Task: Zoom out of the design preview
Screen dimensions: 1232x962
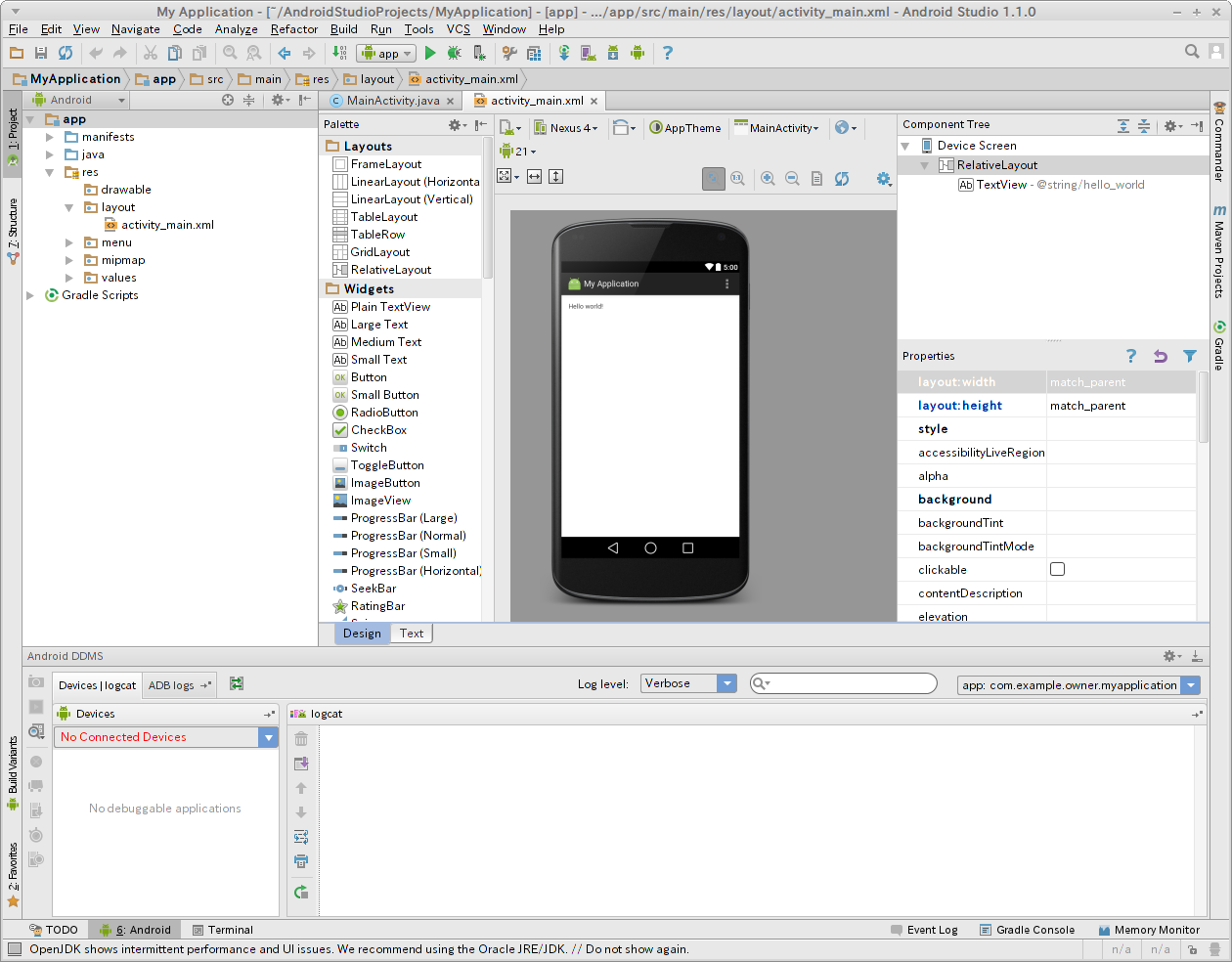Action: click(792, 178)
